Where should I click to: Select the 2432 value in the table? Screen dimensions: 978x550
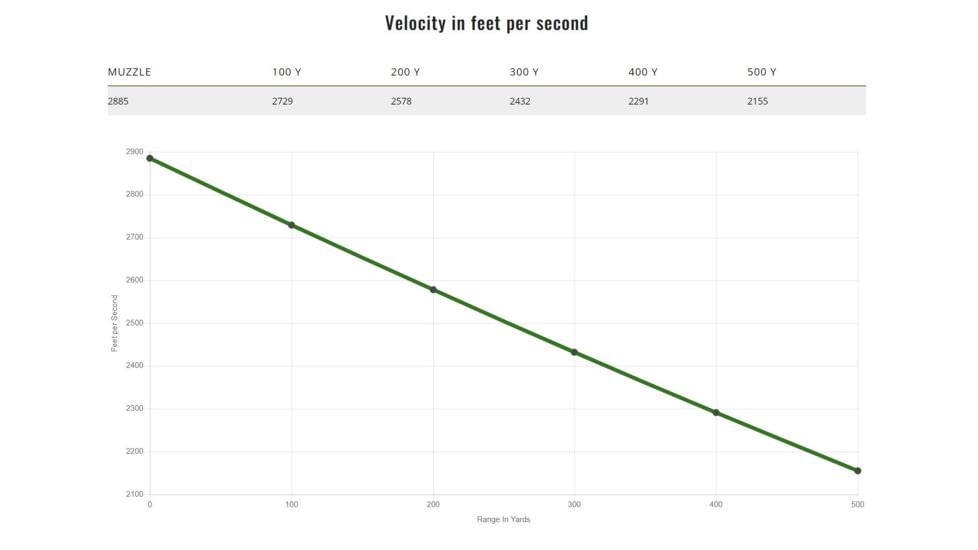coord(520,101)
